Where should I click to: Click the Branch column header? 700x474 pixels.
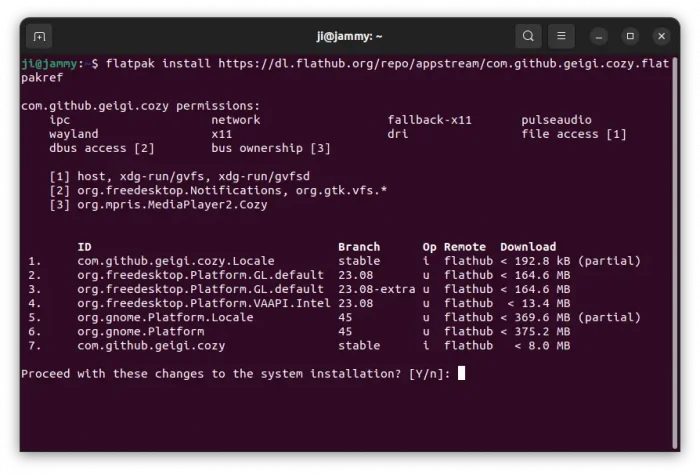358,247
